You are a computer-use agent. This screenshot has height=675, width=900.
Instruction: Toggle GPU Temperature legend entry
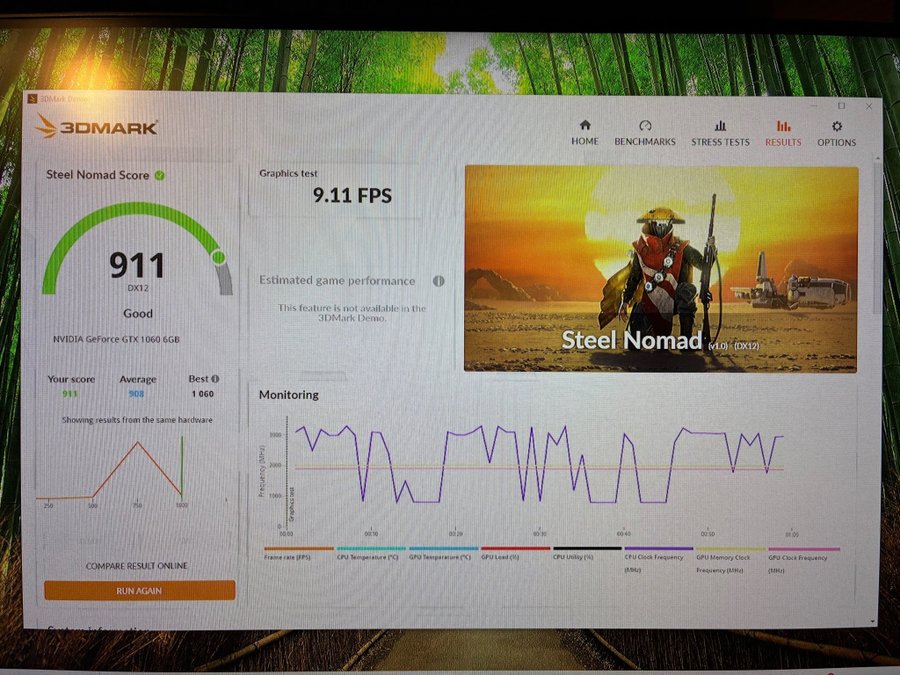(x=443, y=554)
